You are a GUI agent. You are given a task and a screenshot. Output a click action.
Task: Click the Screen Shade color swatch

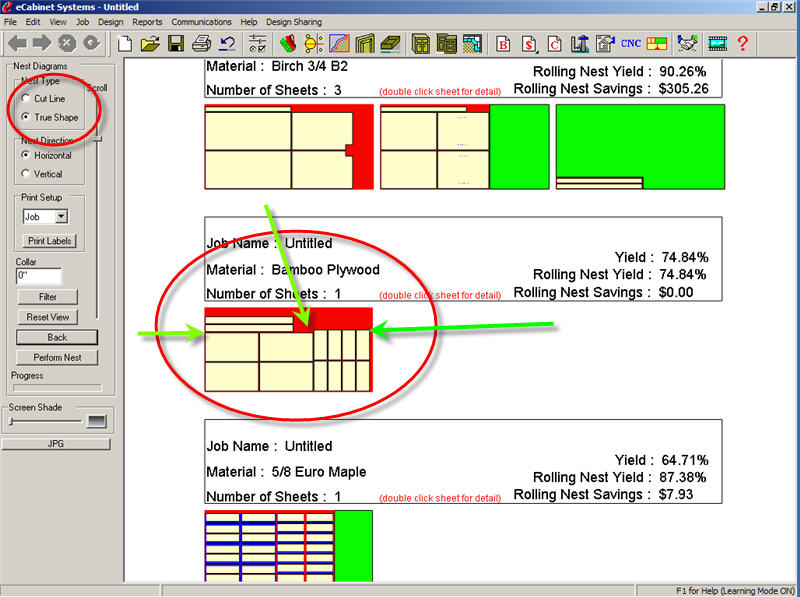[97, 421]
